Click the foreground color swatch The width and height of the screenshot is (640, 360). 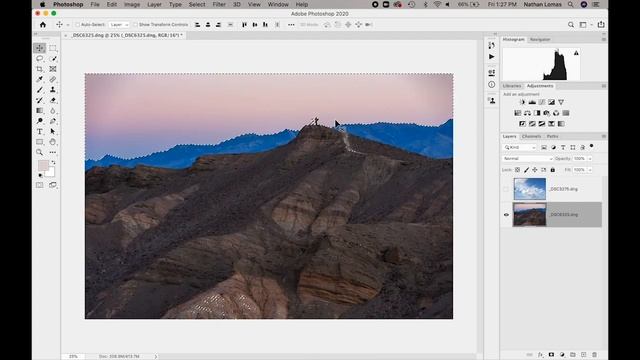[x=43, y=165]
